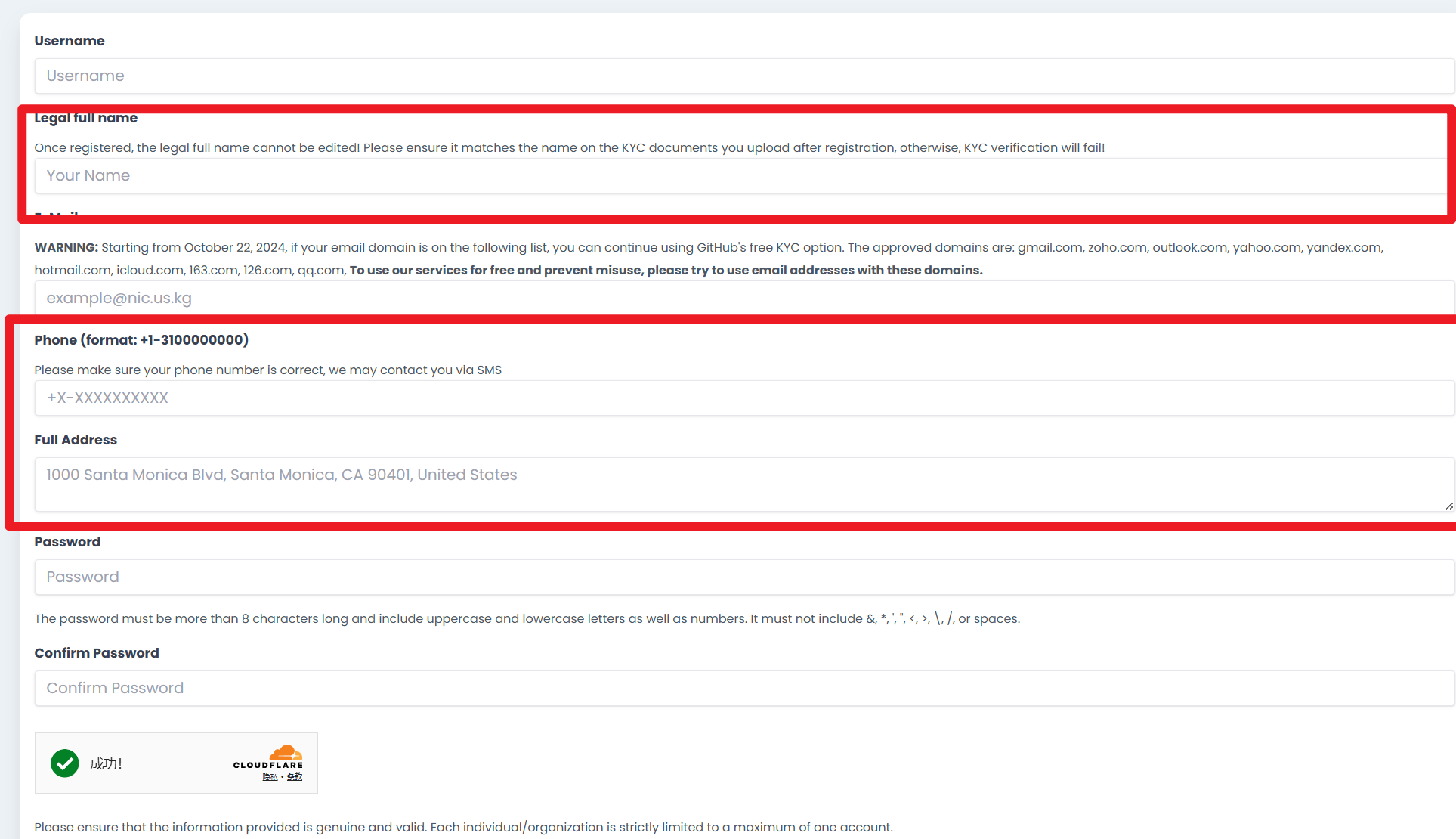Click the Username field label
This screenshot has height=839, width=1456.
click(x=70, y=41)
